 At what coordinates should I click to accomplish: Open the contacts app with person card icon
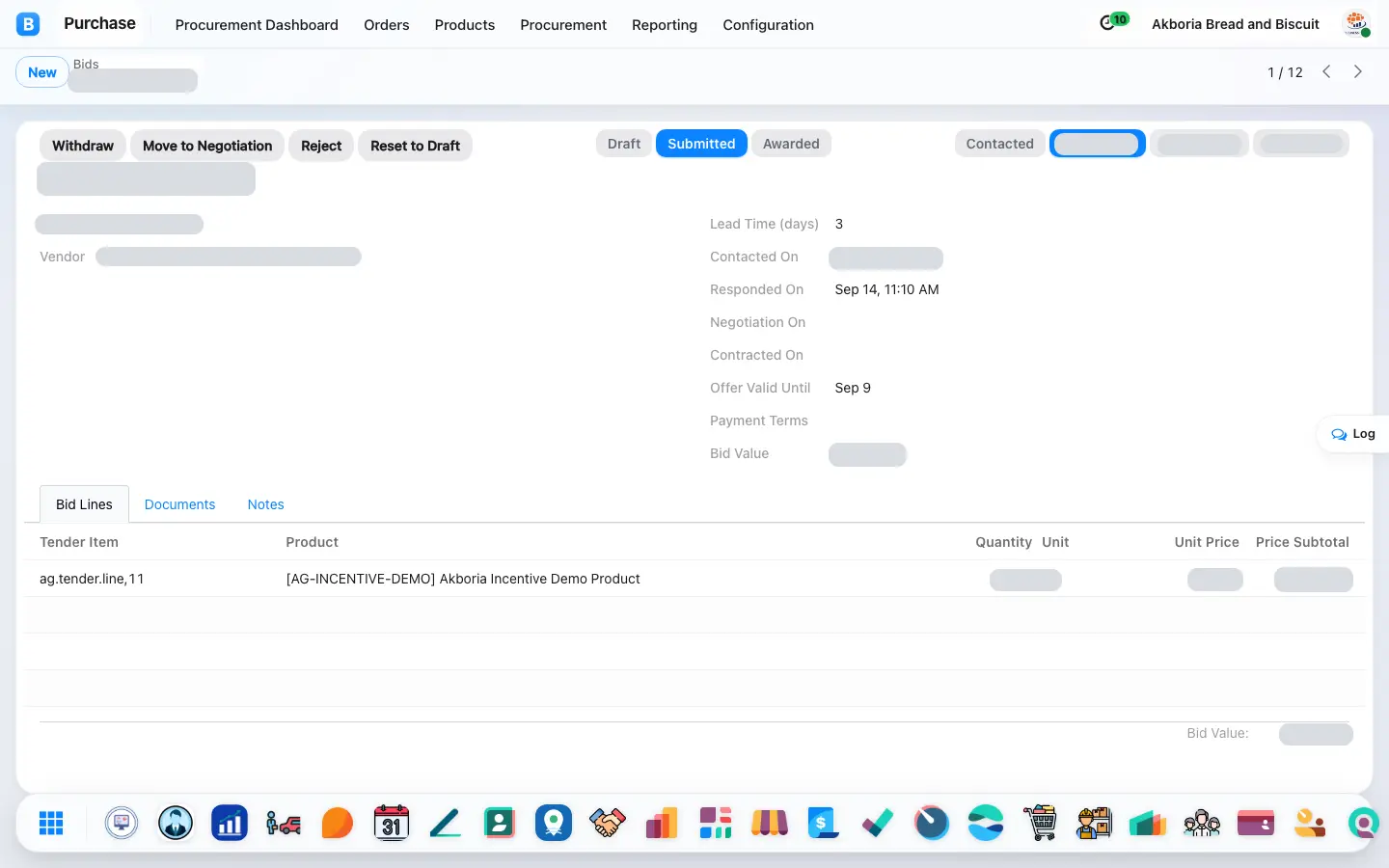[x=500, y=823]
